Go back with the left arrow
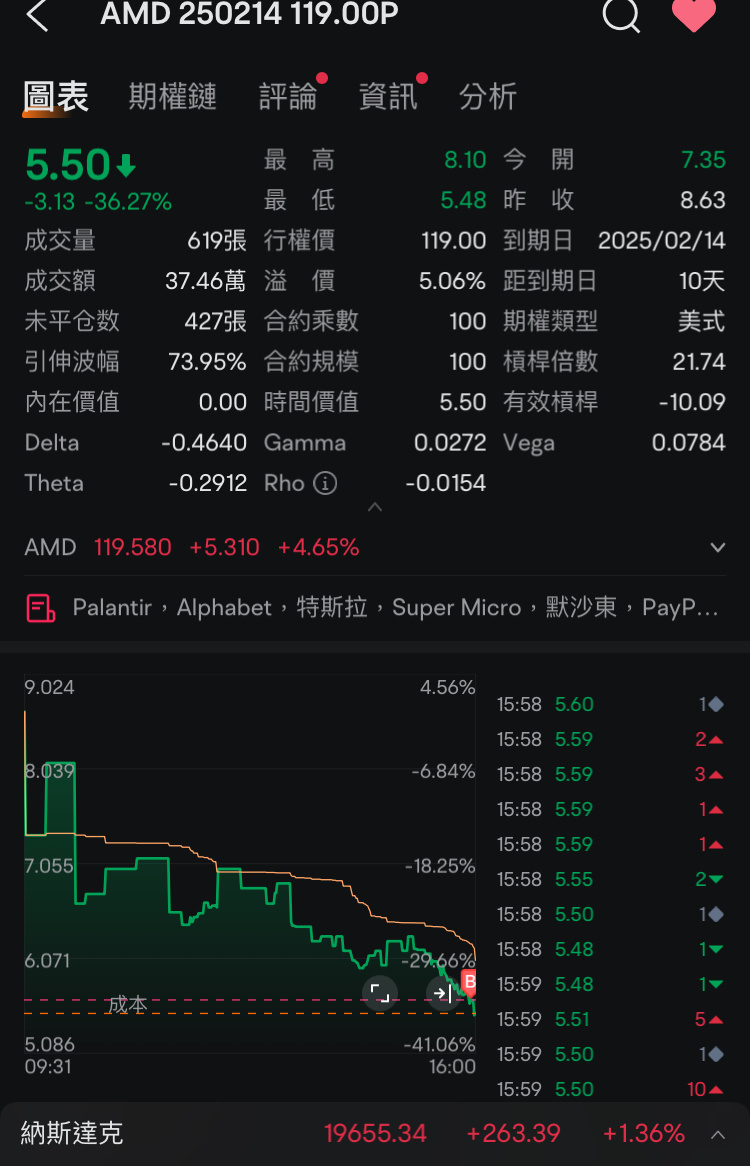Viewport: 750px width, 1166px height. pos(37,15)
